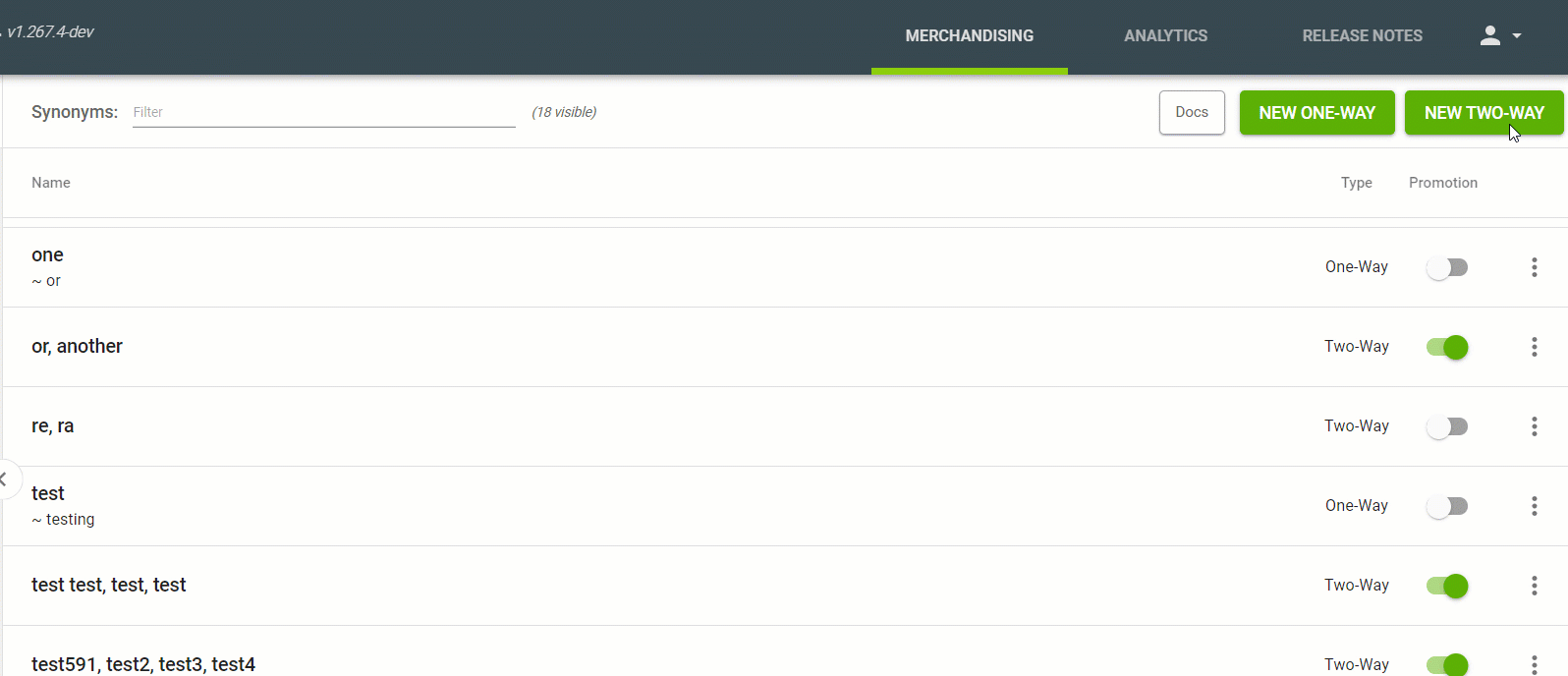Expand the account dropdown arrow

(1517, 35)
